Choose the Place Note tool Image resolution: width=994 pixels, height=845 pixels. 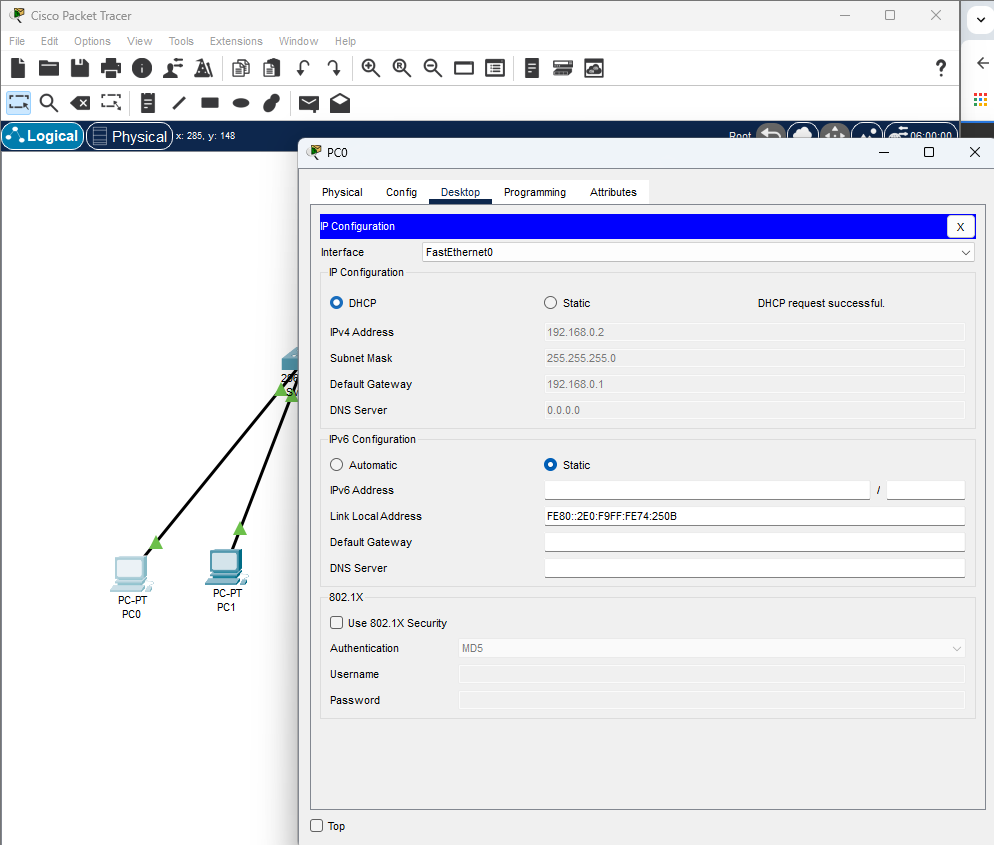point(148,103)
